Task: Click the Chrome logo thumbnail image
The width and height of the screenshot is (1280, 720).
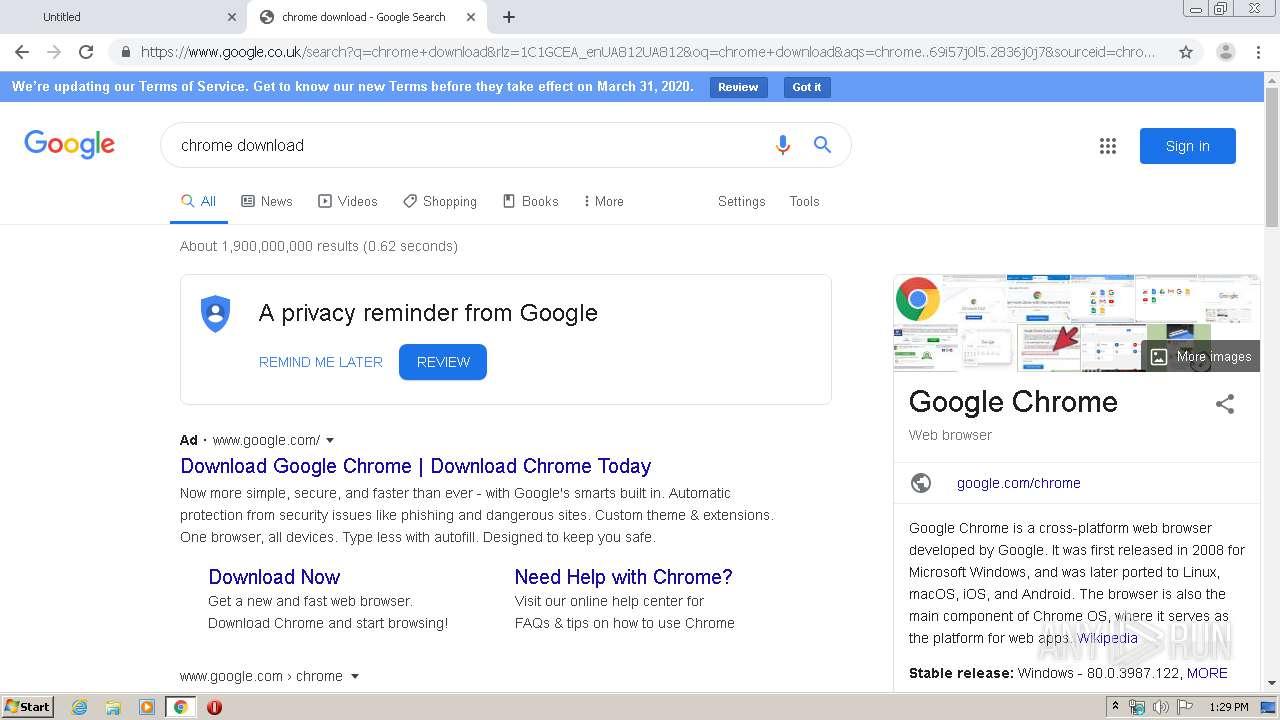Action: pos(918,298)
